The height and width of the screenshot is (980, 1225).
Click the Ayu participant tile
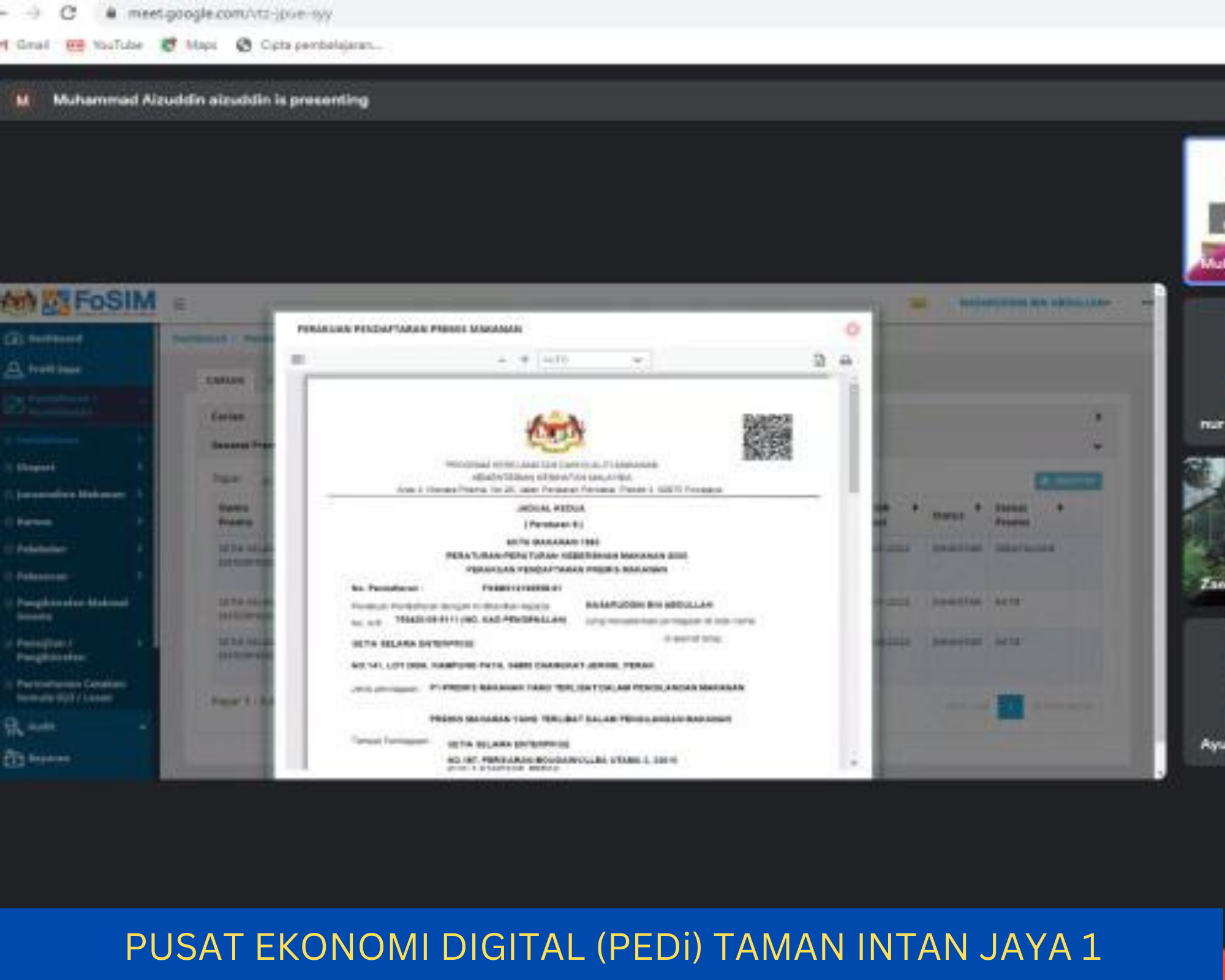(x=1204, y=692)
